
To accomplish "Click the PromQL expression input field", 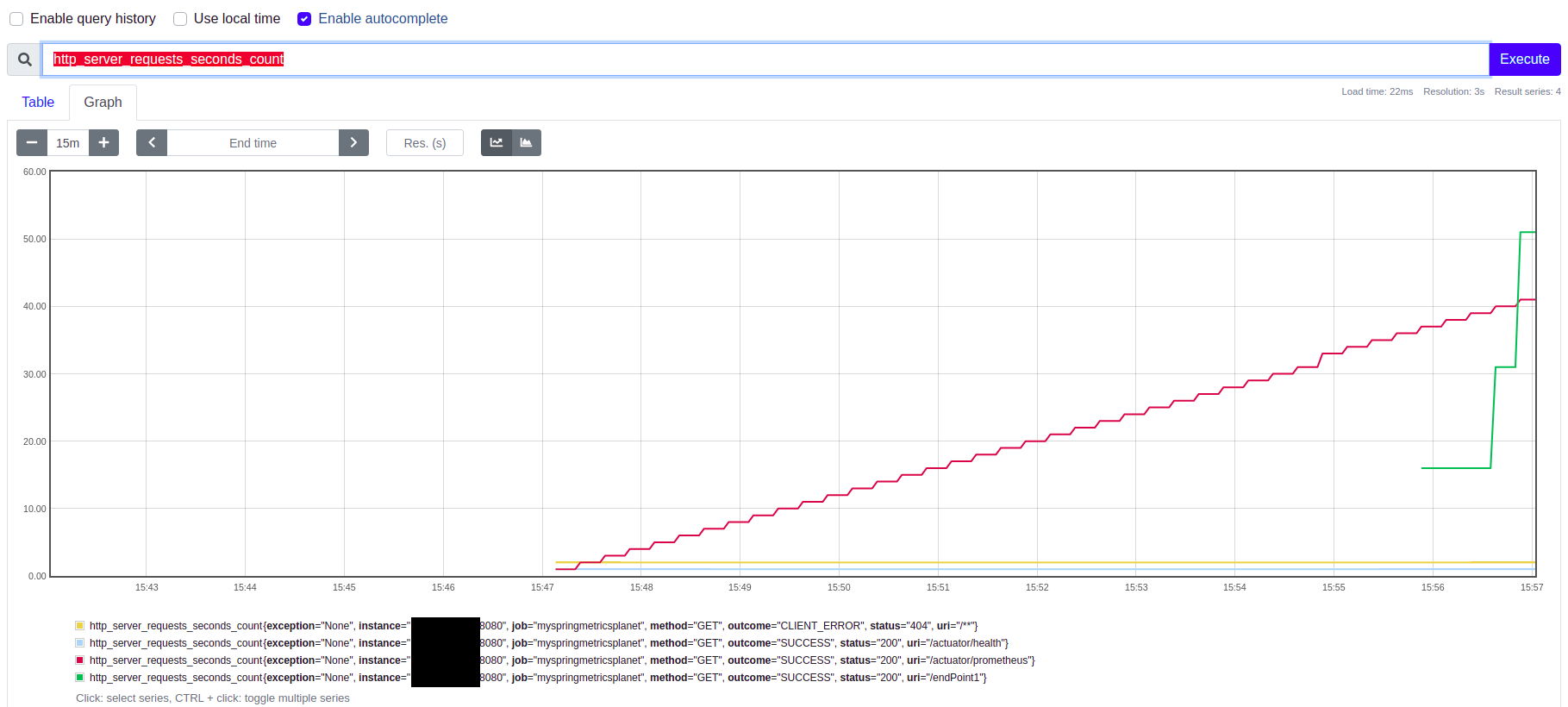I will pyautogui.click(x=765, y=59).
